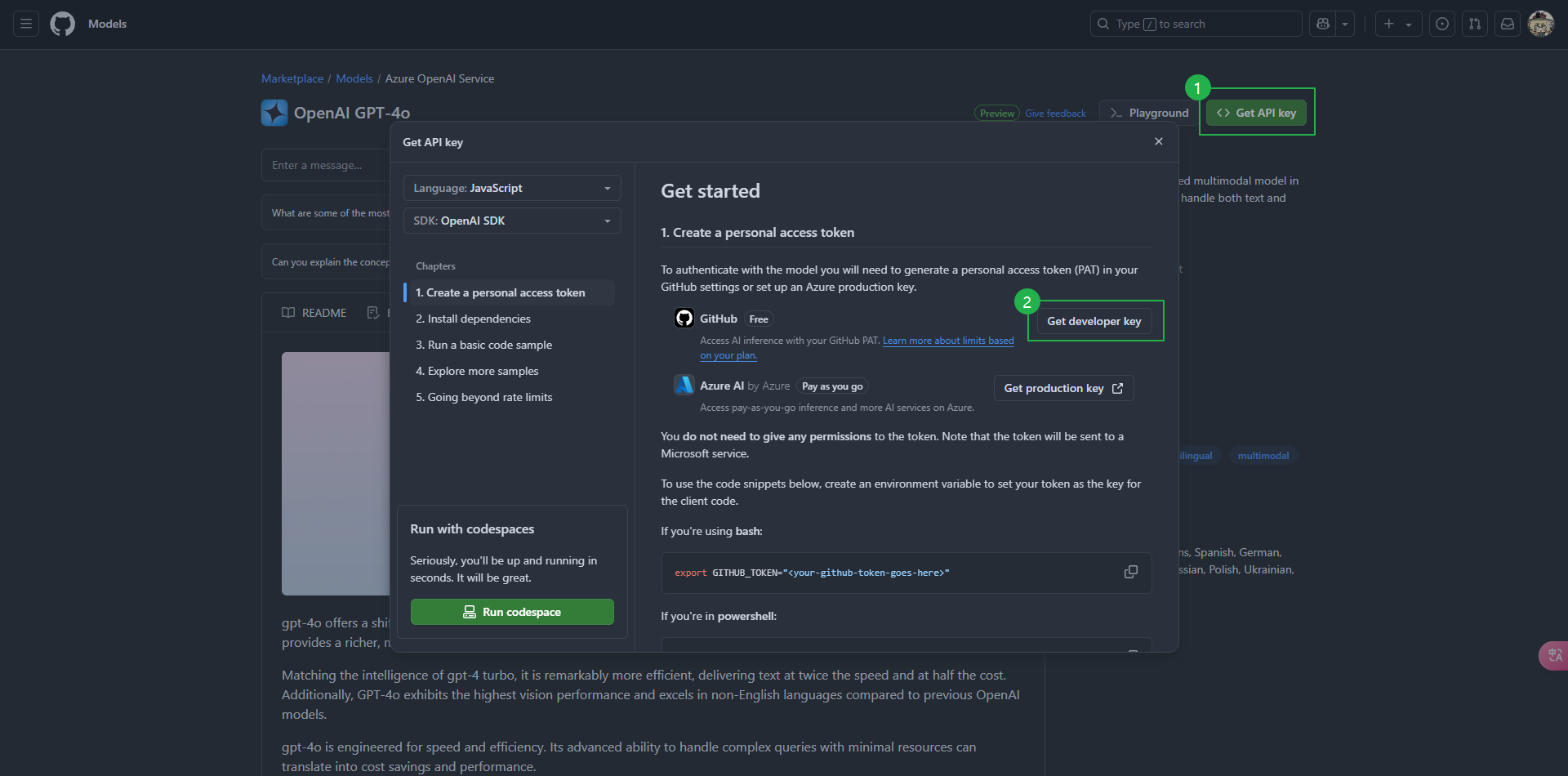Viewport: 1568px width, 776px height.
Task: Open the SDK: OpenAI SDK dropdown
Action: point(512,221)
